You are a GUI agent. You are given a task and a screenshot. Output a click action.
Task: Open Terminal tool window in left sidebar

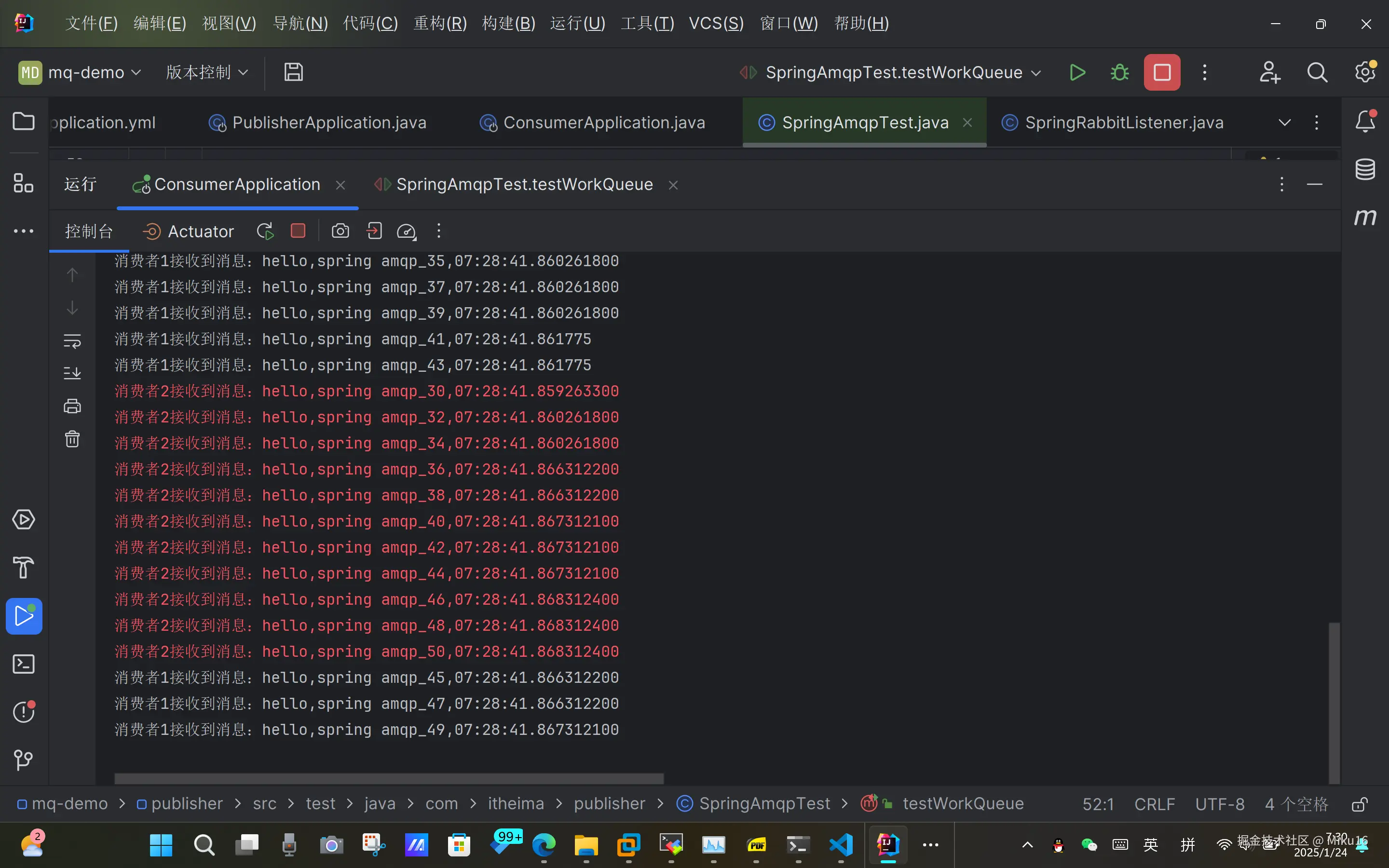tap(24, 664)
